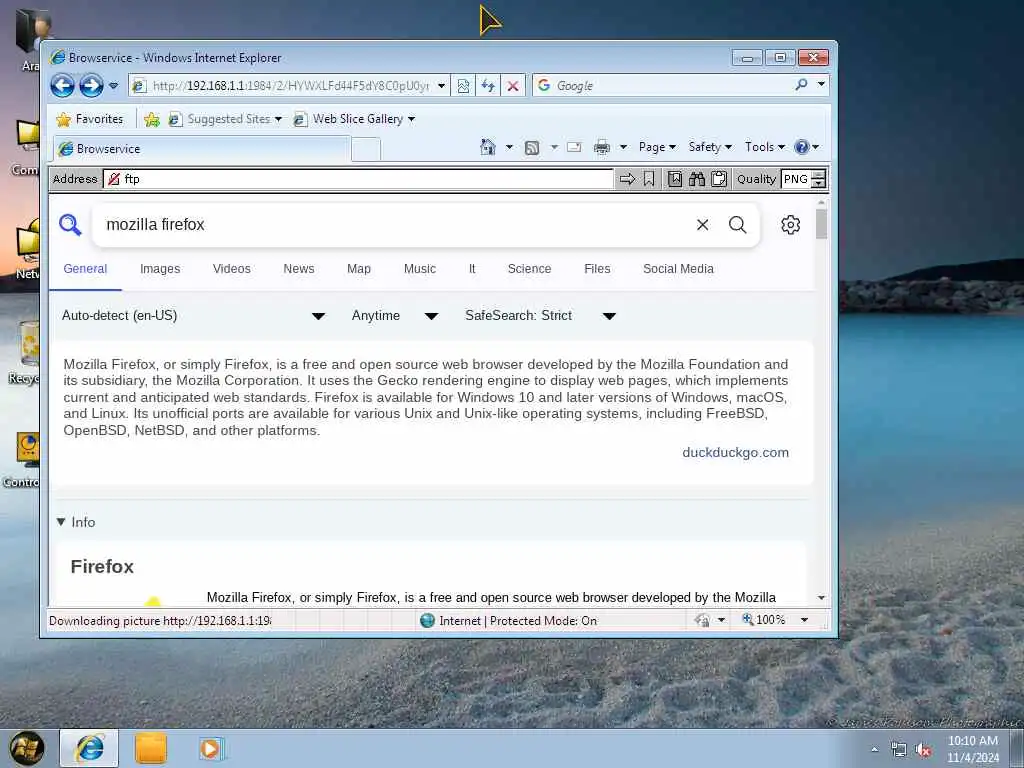The image size is (1024, 768).
Task: Click the Browservice binoculars find icon
Action: [x=697, y=179]
